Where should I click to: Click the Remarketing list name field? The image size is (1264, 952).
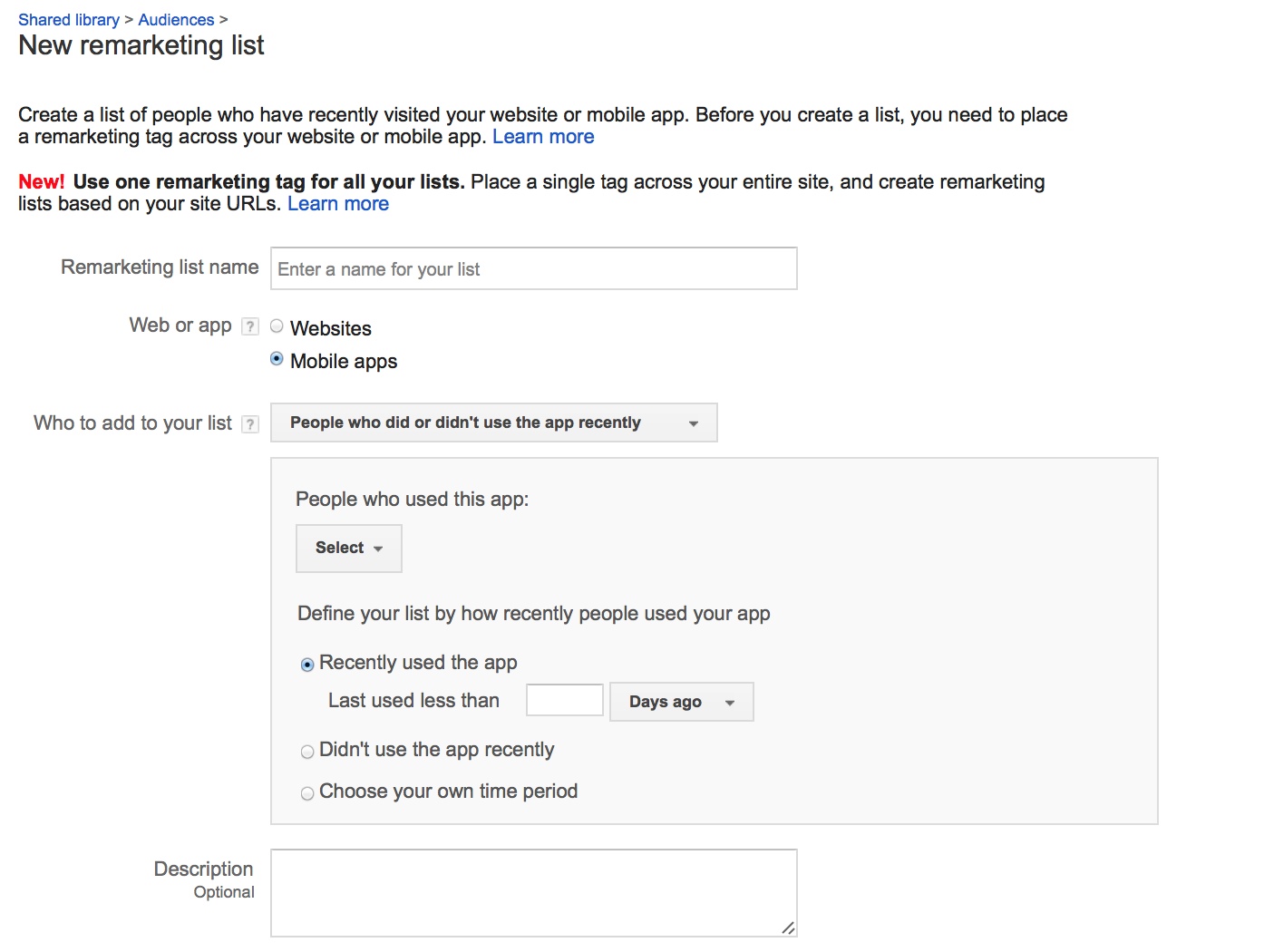pos(533,268)
